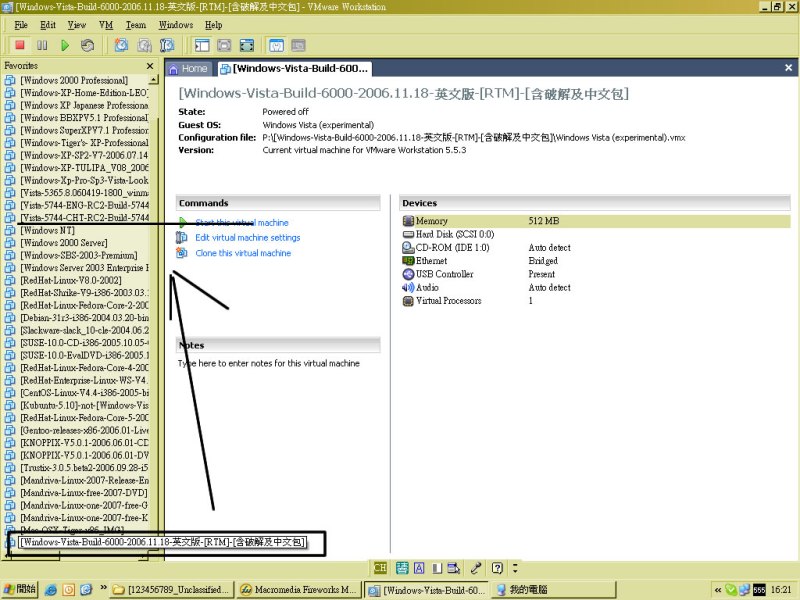Click the Audio speaker device icon

point(408,287)
